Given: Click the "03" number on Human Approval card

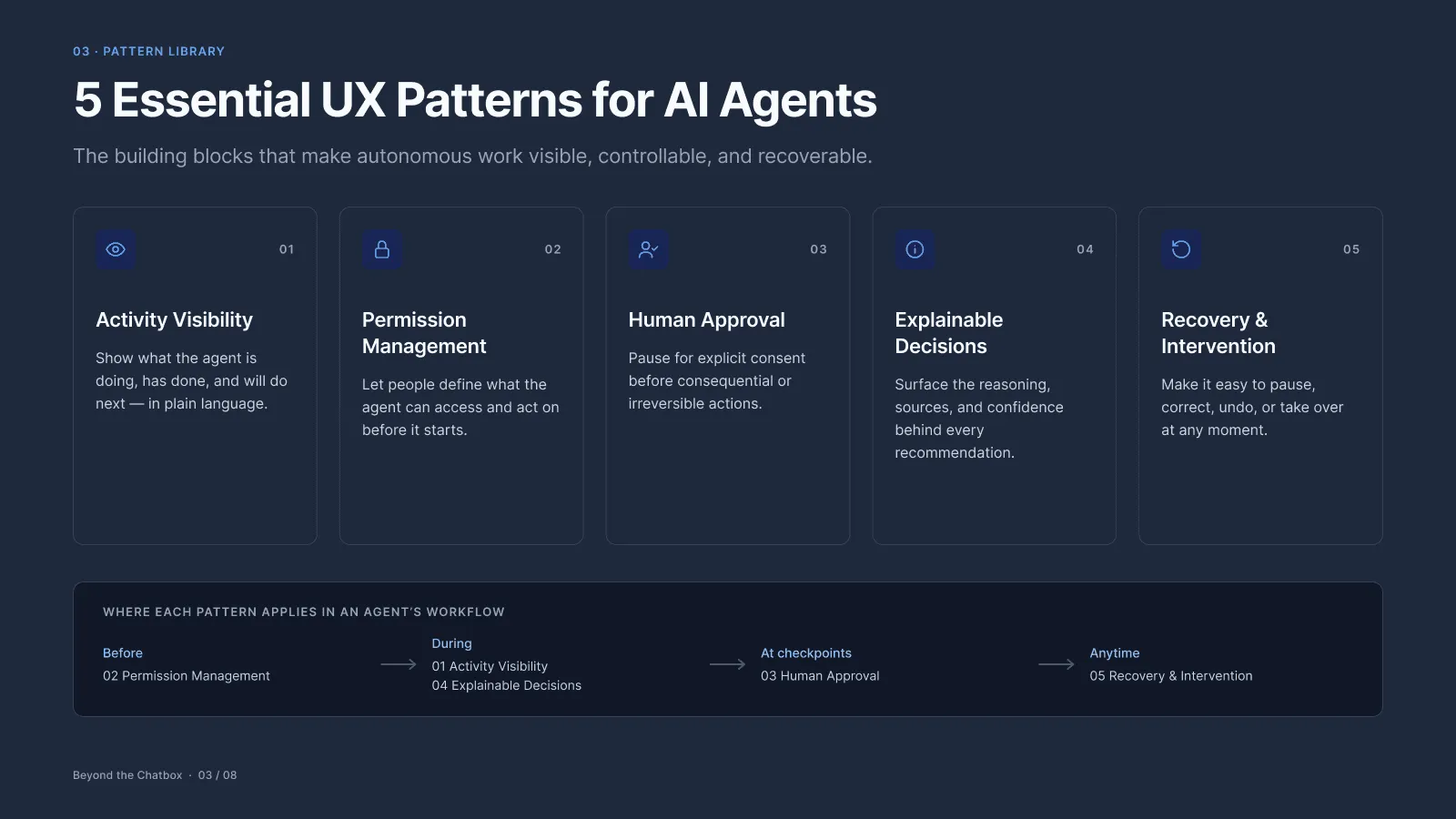Looking at the screenshot, I should [x=819, y=249].
